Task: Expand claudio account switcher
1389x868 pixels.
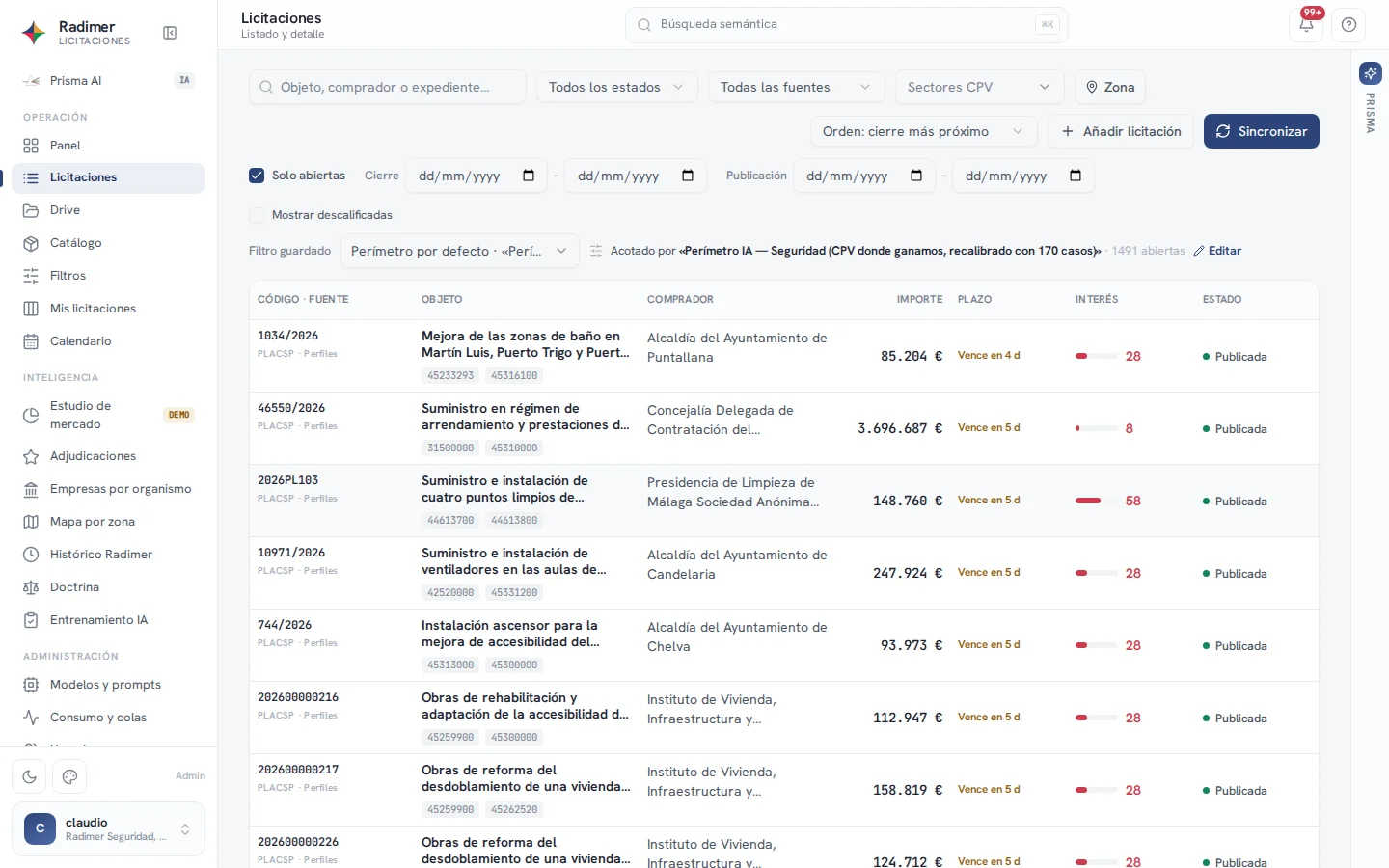Action: click(108, 828)
